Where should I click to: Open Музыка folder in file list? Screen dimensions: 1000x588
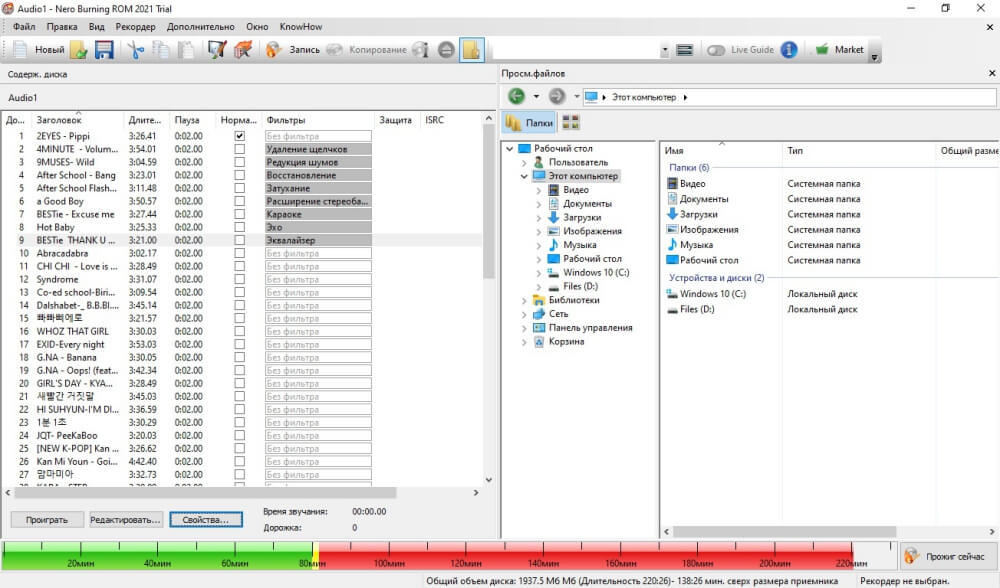pyautogui.click(x=689, y=245)
